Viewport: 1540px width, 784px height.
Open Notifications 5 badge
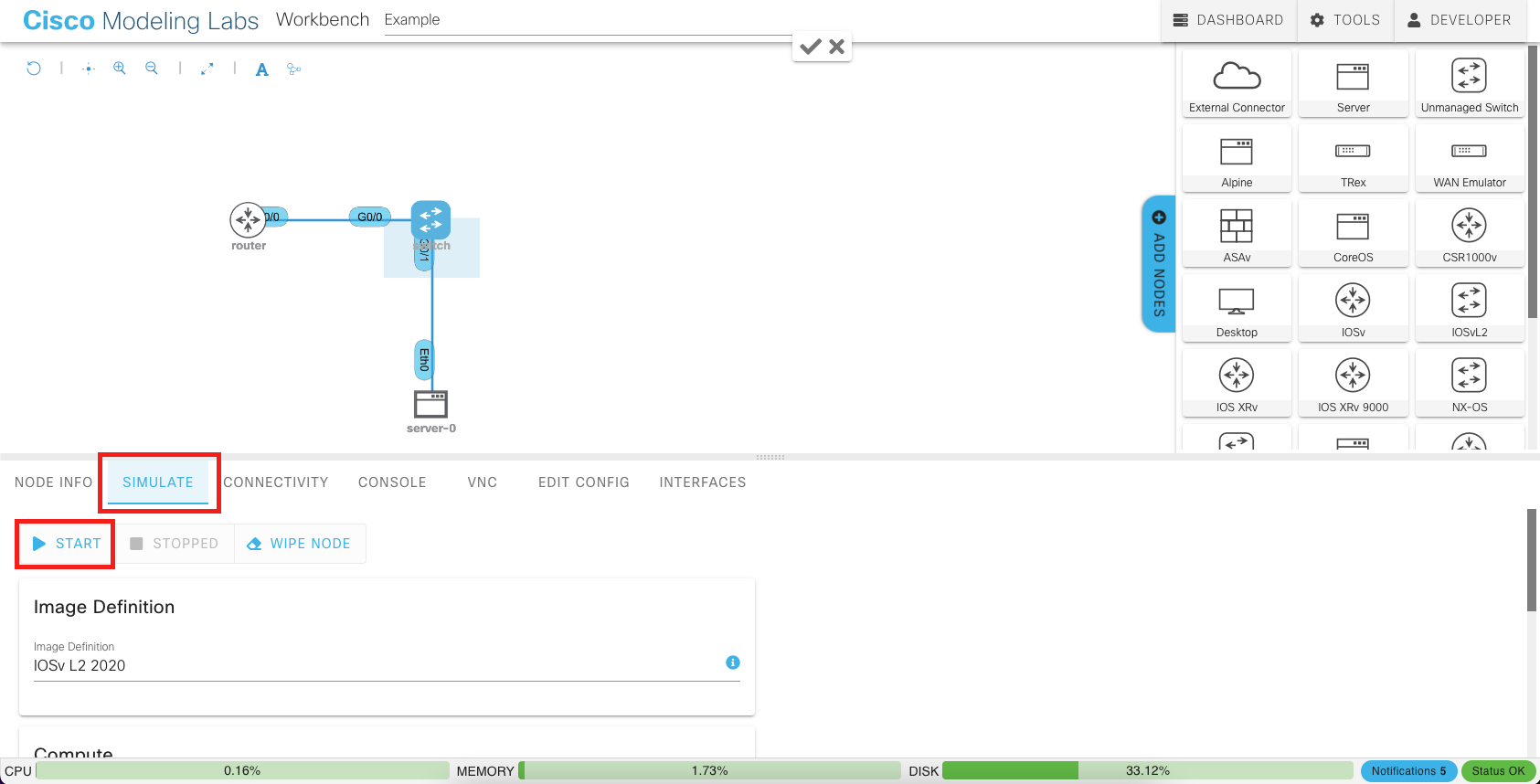(1408, 771)
